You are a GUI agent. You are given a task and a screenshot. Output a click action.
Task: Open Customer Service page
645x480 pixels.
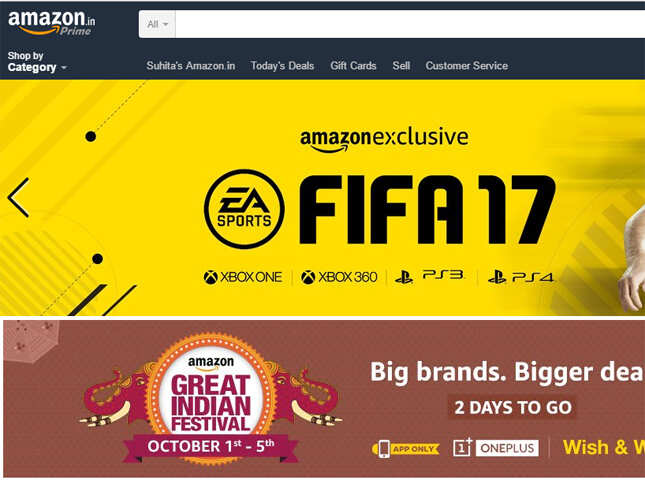click(x=466, y=66)
